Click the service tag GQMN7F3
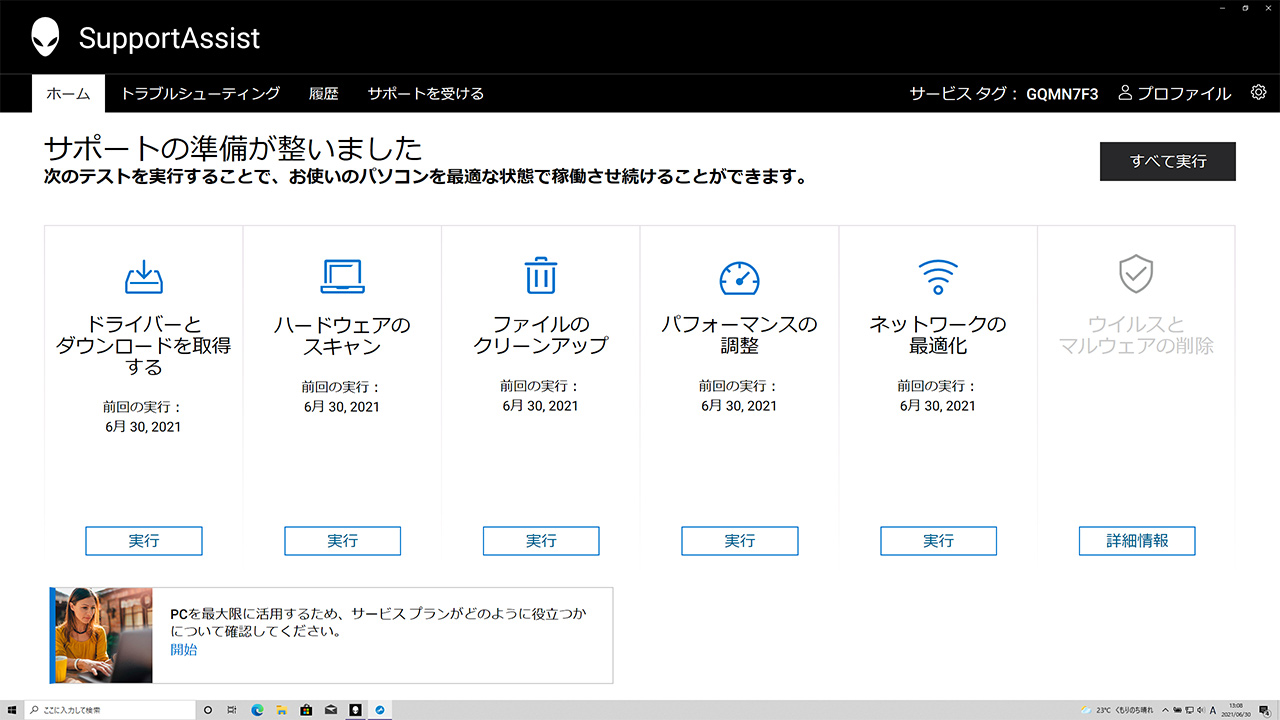Viewport: 1280px width, 720px height. tap(1062, 94)
